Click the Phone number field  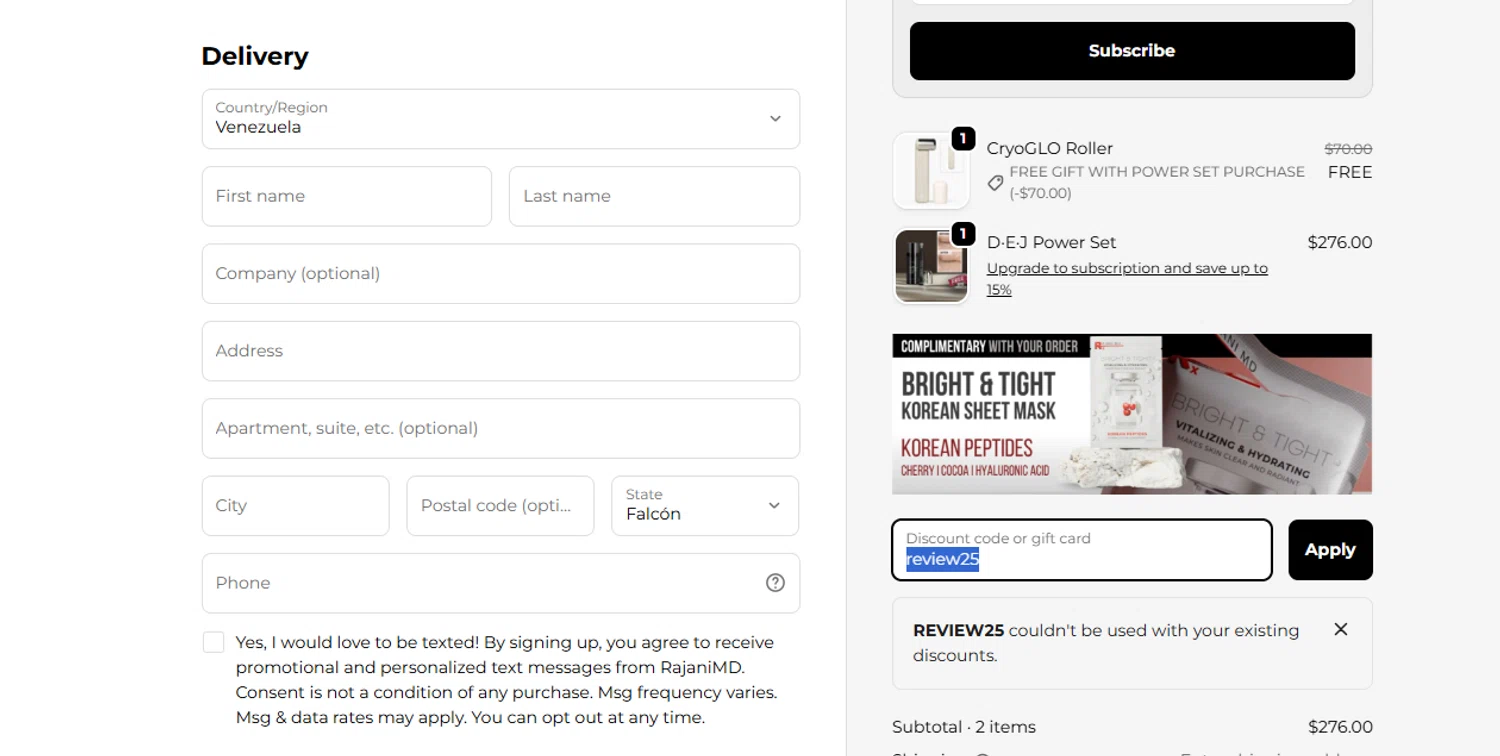tap(501, 583)
